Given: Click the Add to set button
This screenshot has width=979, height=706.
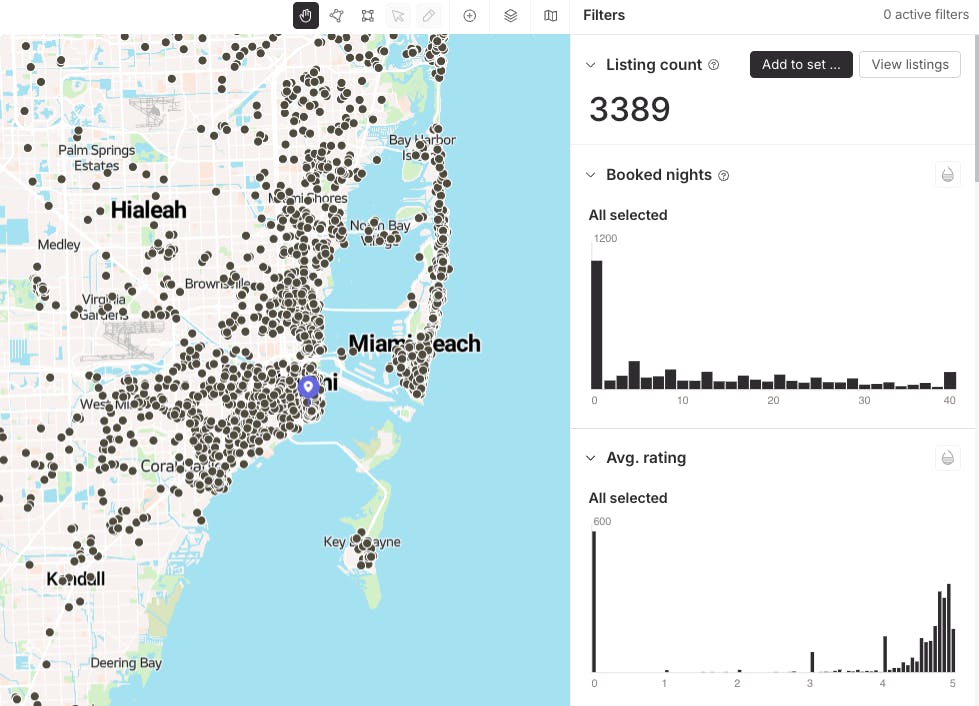Looking at the screenshot, I should tap(801, 64).
